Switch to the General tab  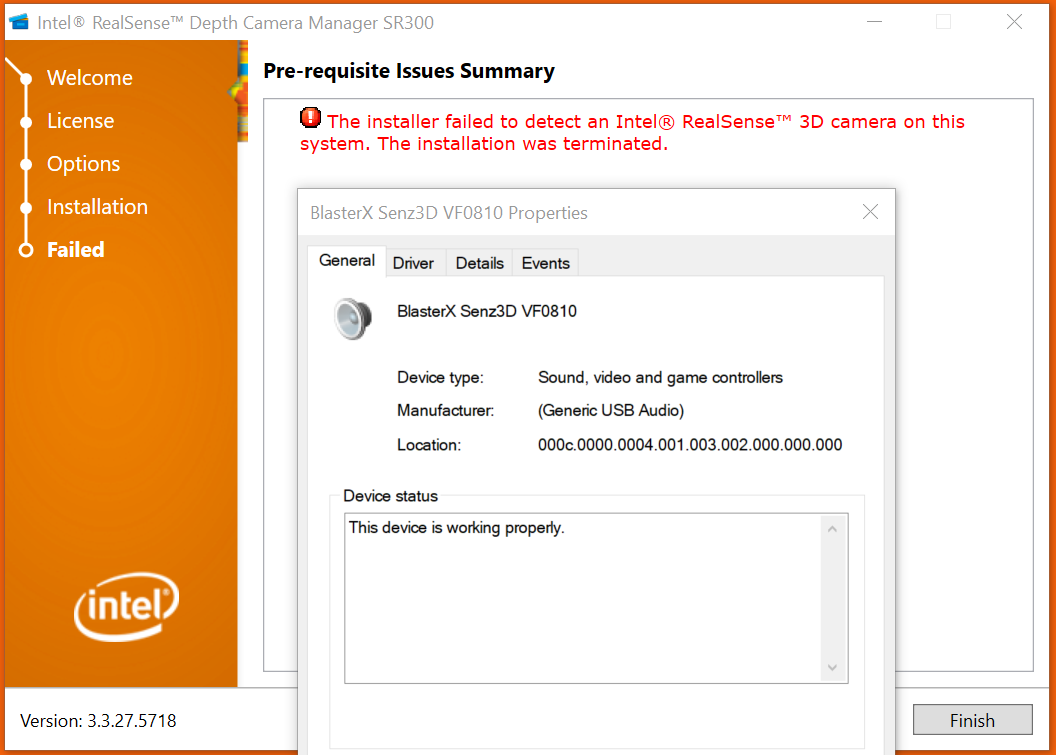coord(346,261)
